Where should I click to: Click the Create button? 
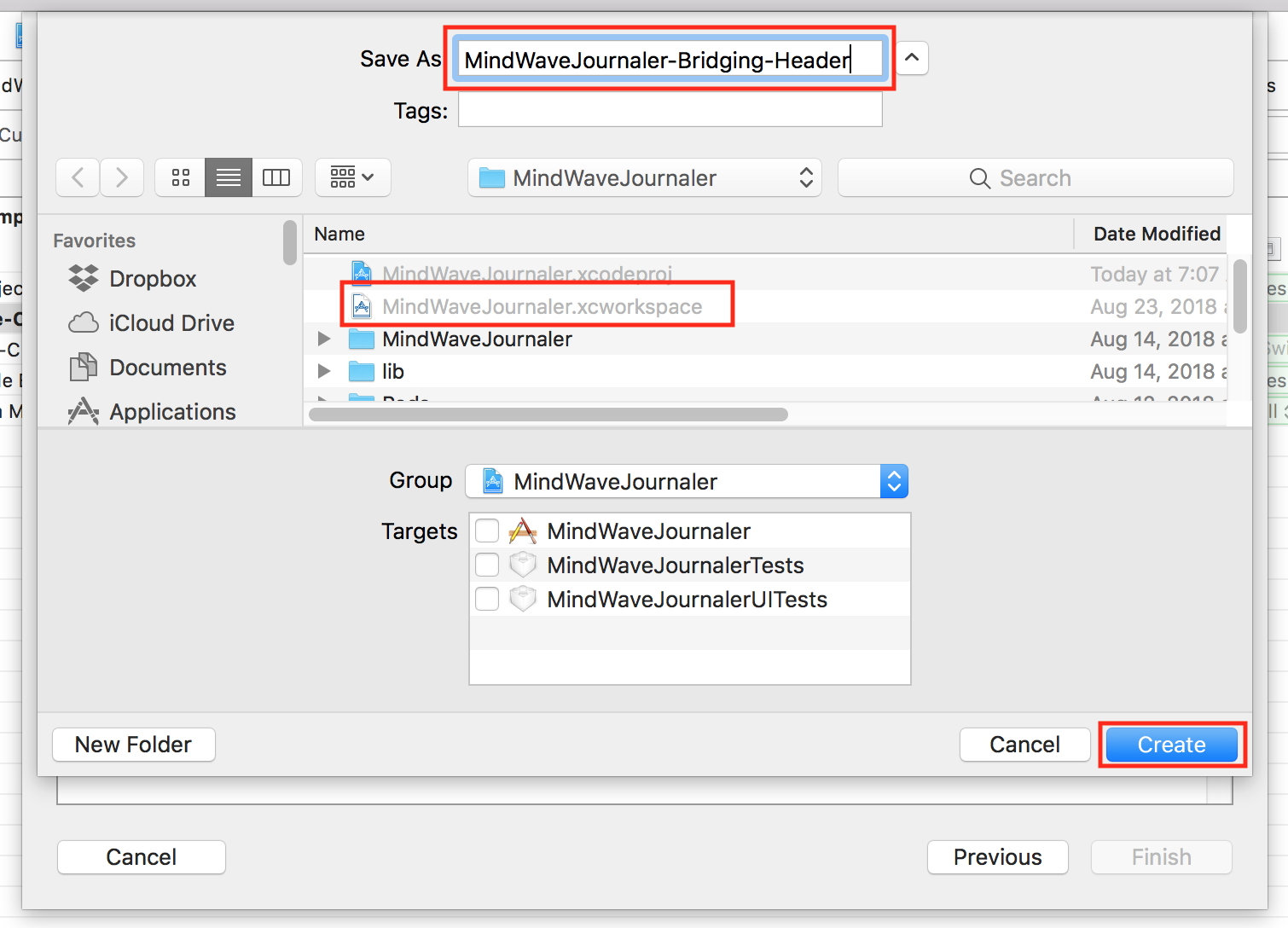click(x=1171, y=745)
